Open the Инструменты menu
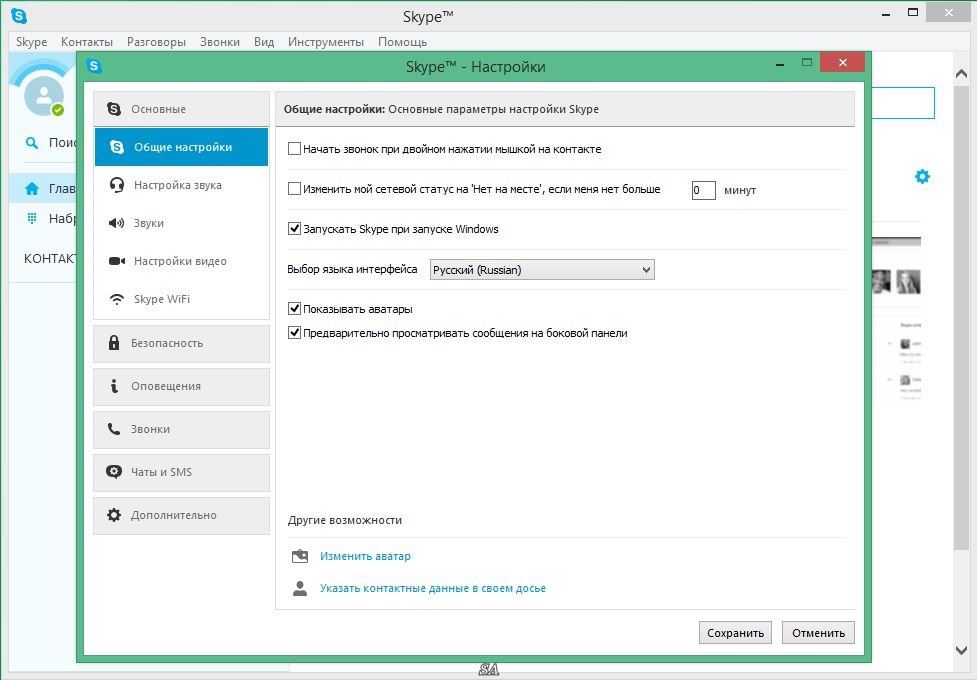Screen dimensions: 977x680 tap(326, 42)
